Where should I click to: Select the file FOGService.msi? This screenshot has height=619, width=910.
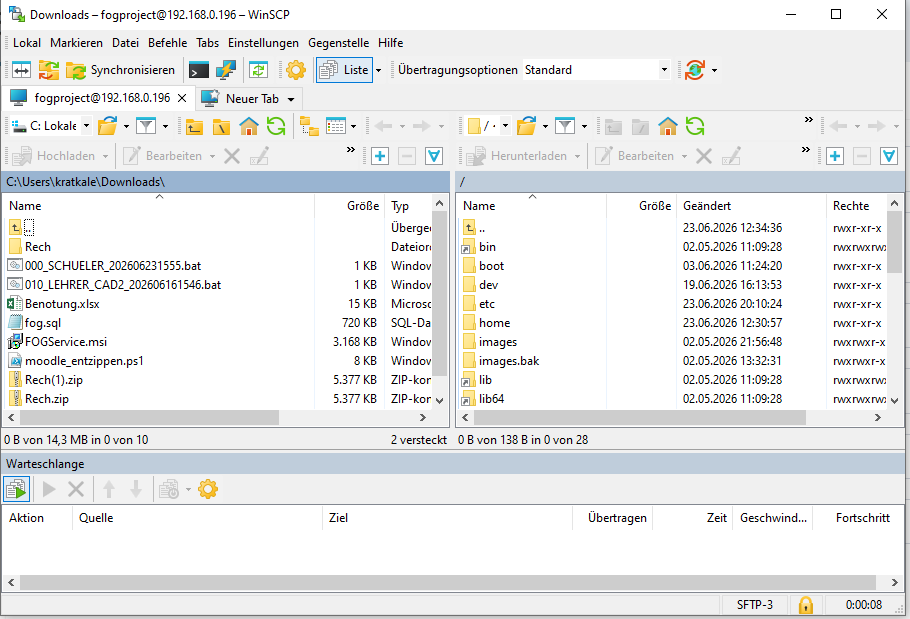(x=66, y=342)
